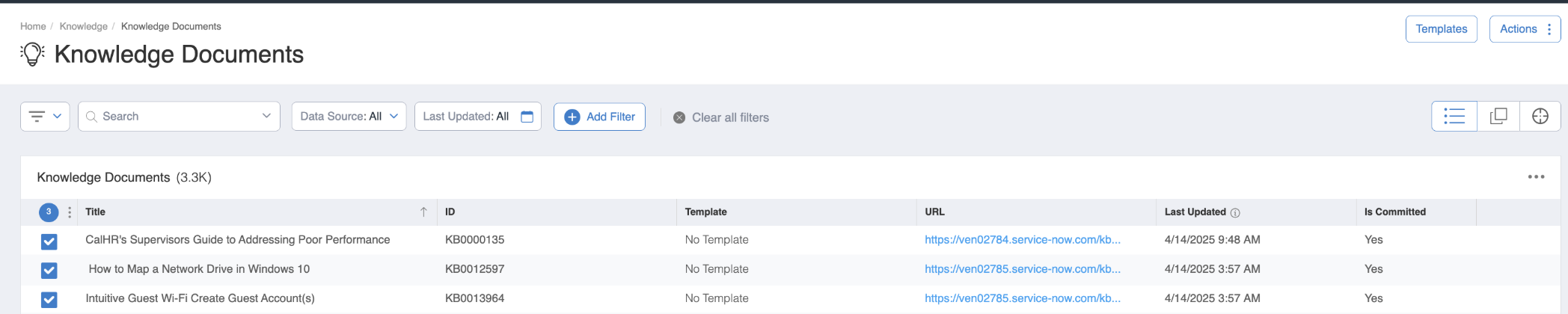
Task: Go to the Knowledge breadcrumb
Action: (x=83, y=26)
